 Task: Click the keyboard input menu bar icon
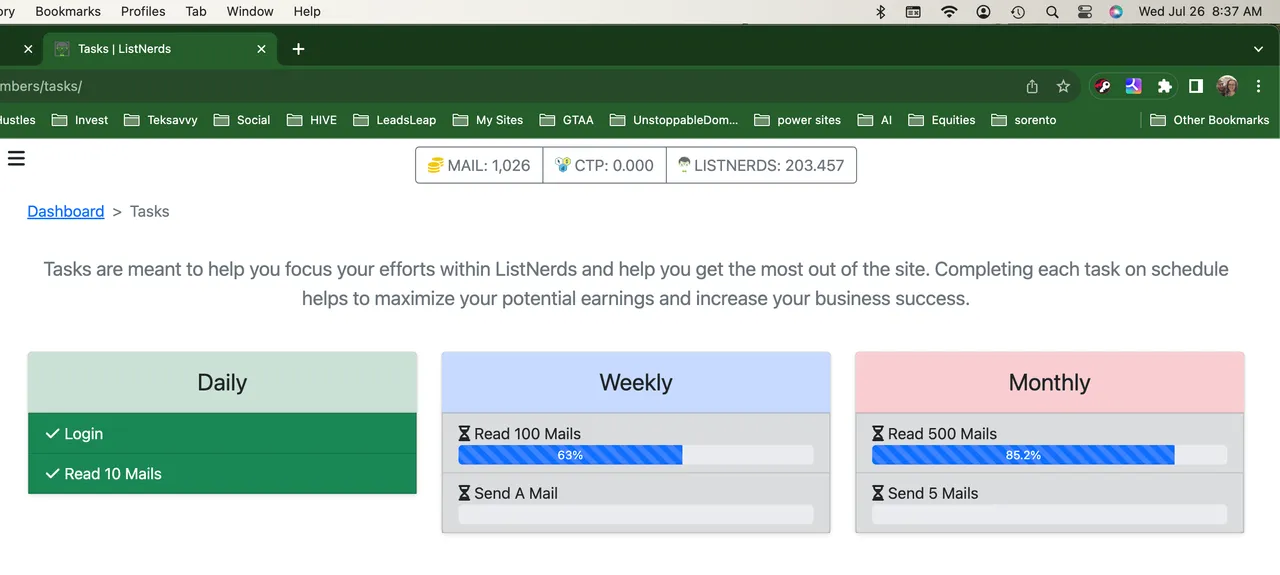(913, 12)
